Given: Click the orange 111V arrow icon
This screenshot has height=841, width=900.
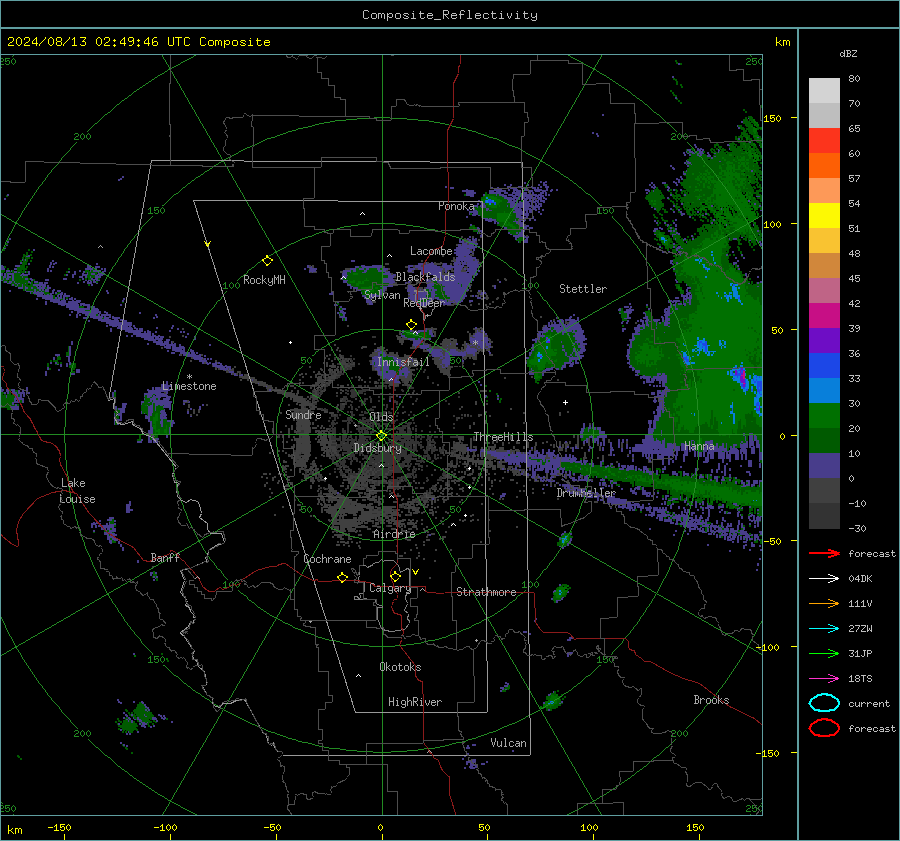Looking at the screenshot, I should point(824,603).
